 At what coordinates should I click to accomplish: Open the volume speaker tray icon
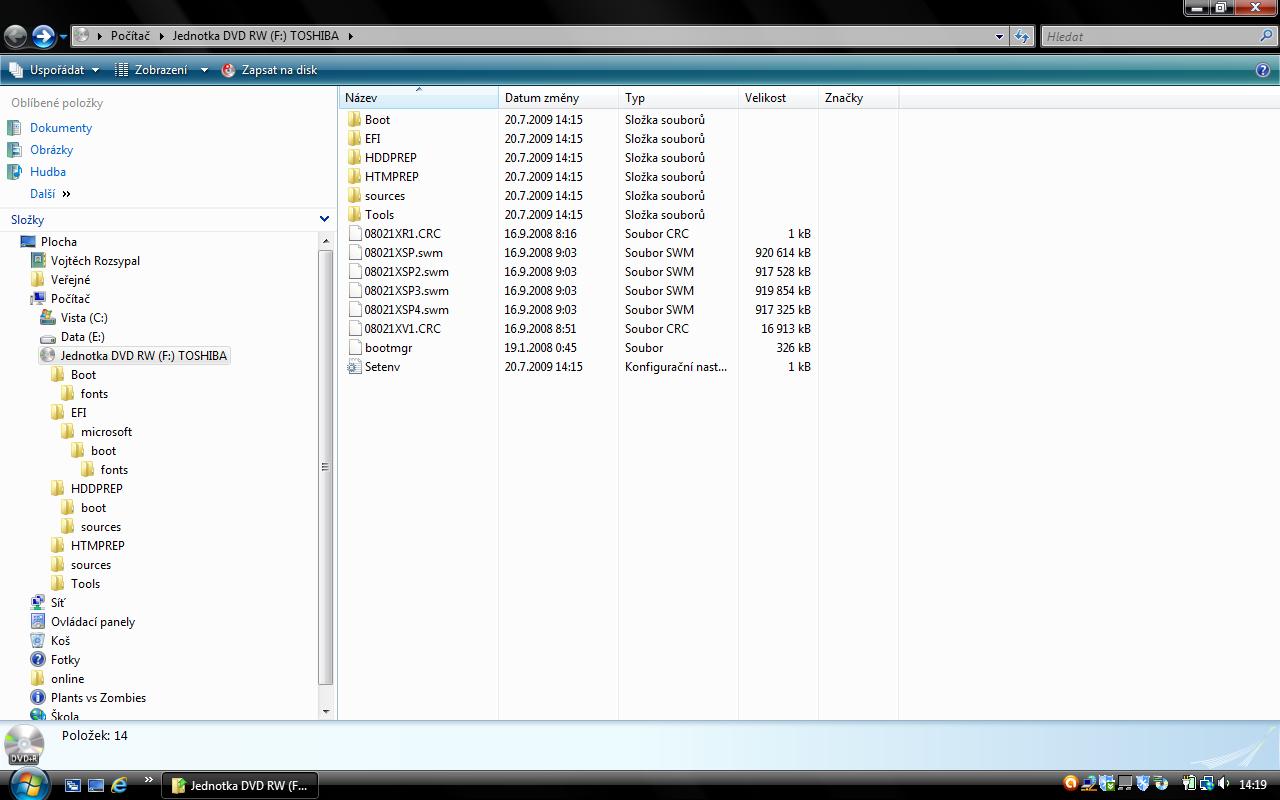pyautogui.click(x=1224, y=784)
